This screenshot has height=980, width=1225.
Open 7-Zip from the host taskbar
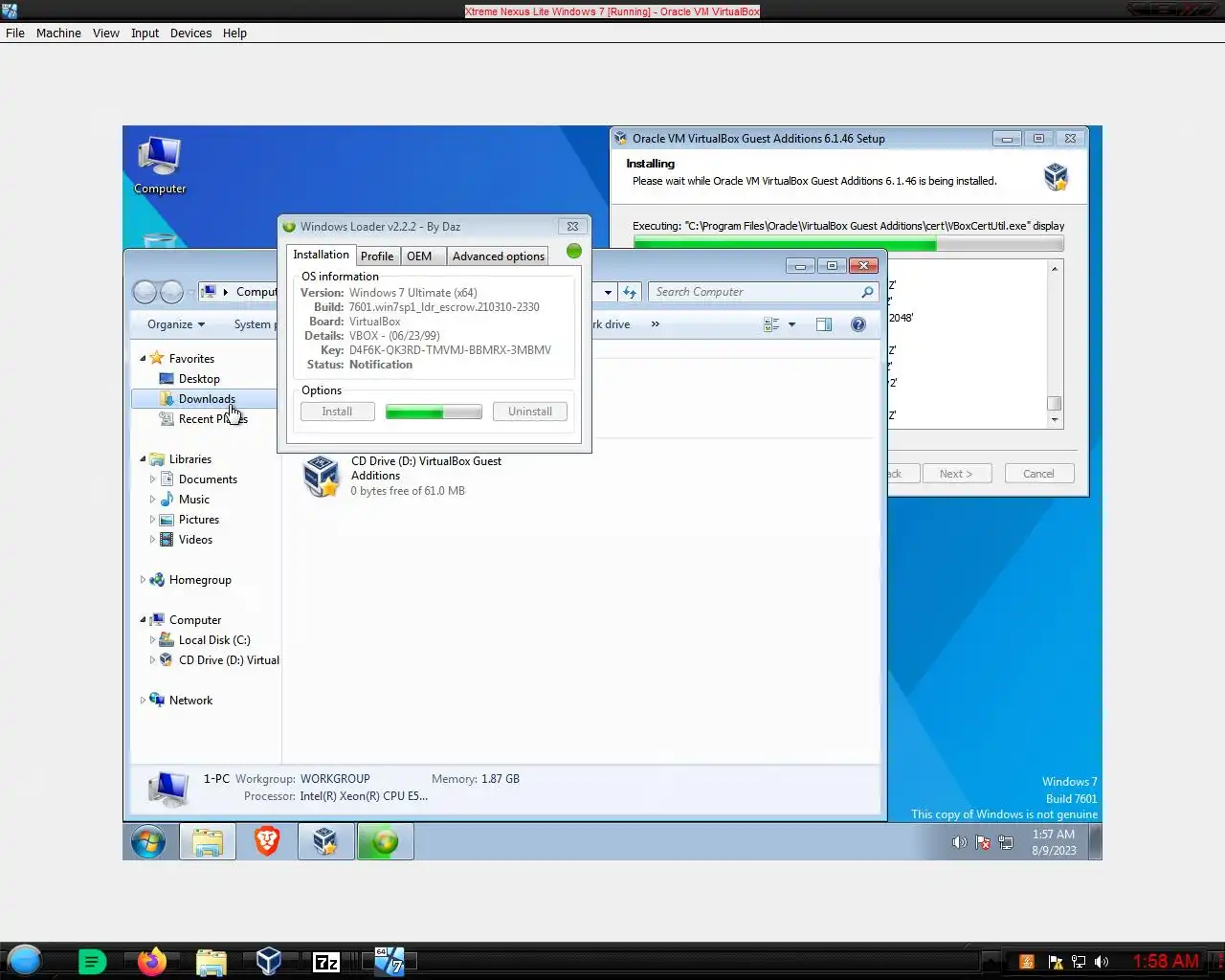tap(327, 962)
